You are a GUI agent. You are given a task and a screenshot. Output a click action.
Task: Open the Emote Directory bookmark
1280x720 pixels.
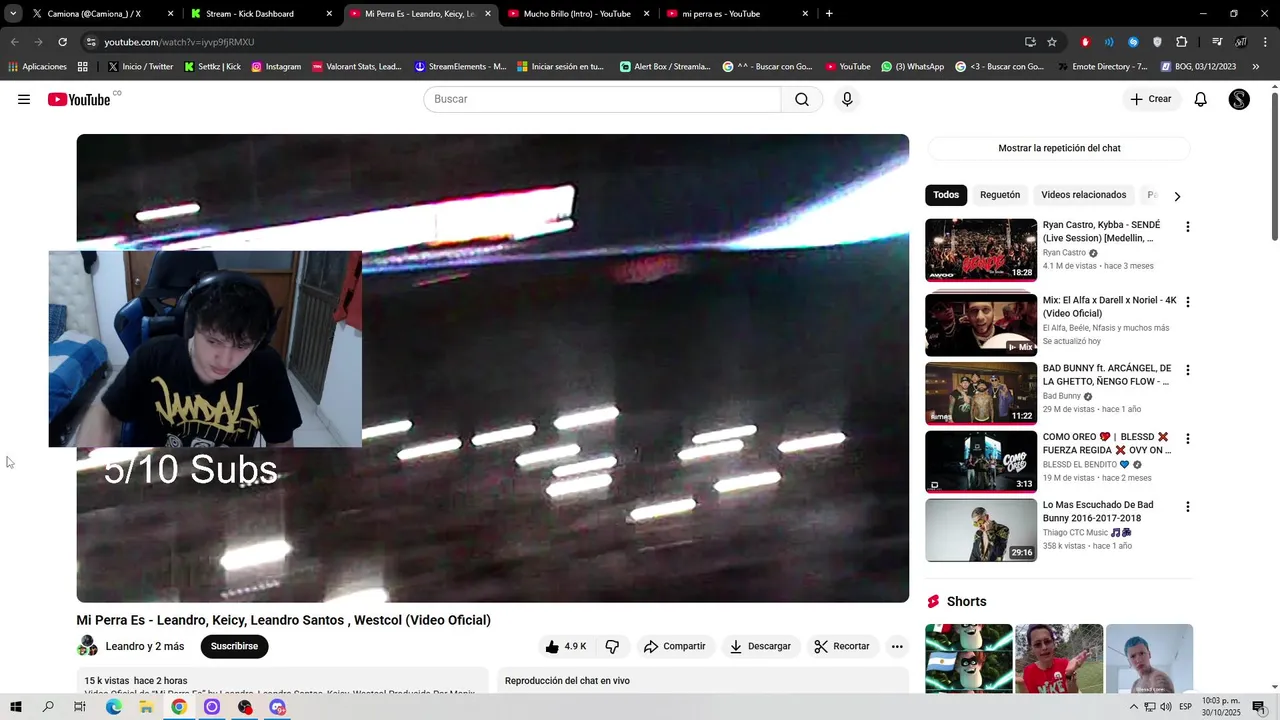coord(1103,67)
